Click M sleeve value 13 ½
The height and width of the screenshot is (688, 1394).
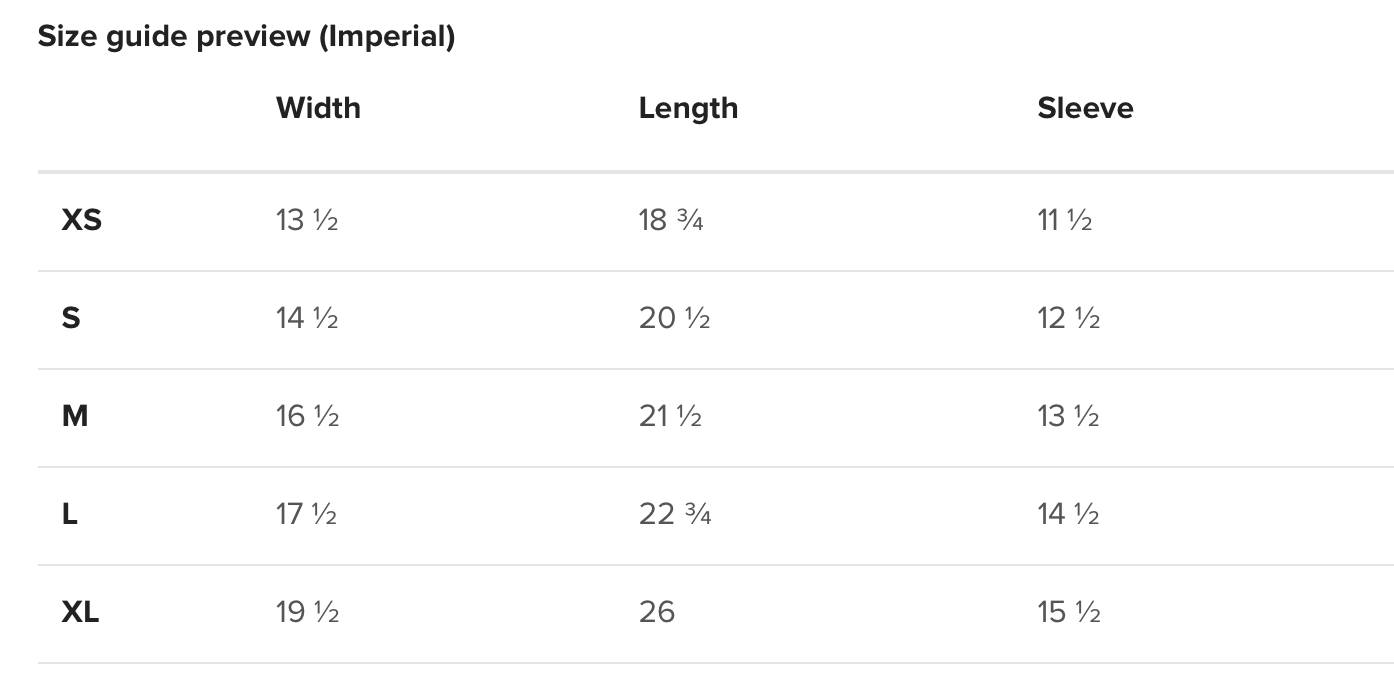(1069, 416)
